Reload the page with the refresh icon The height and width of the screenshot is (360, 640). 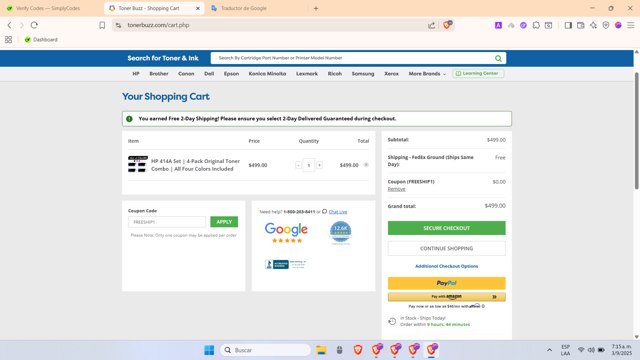click(34, 25)
